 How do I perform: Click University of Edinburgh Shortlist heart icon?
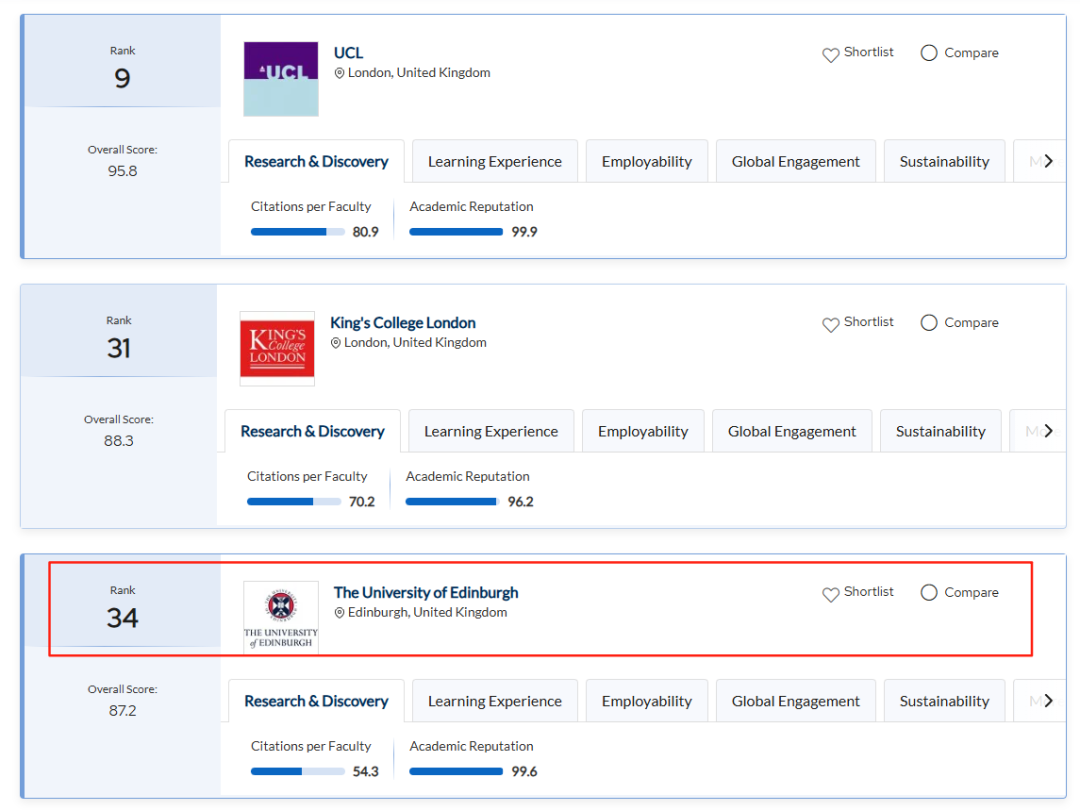click(x=831, y=594)
